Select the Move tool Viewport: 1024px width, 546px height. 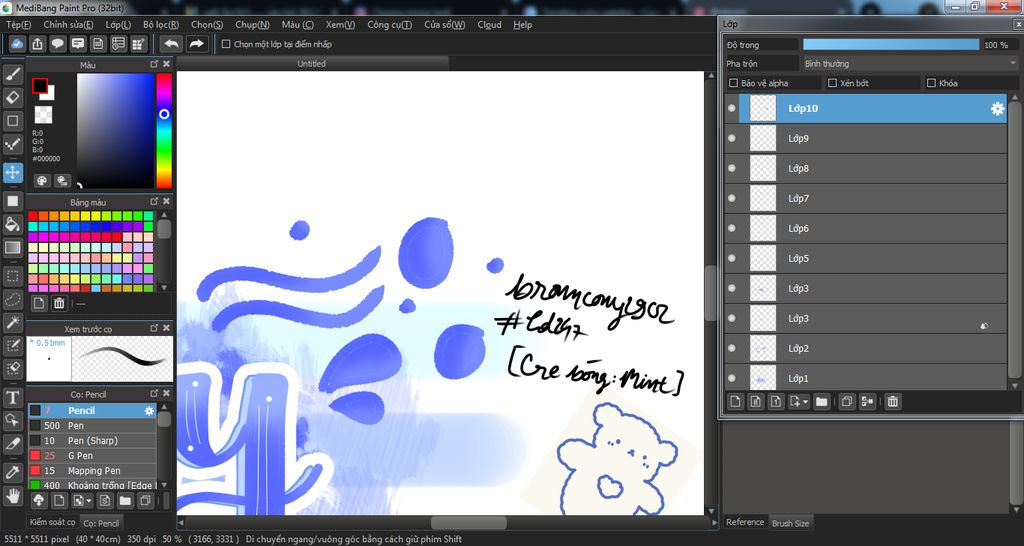[12, 173]
